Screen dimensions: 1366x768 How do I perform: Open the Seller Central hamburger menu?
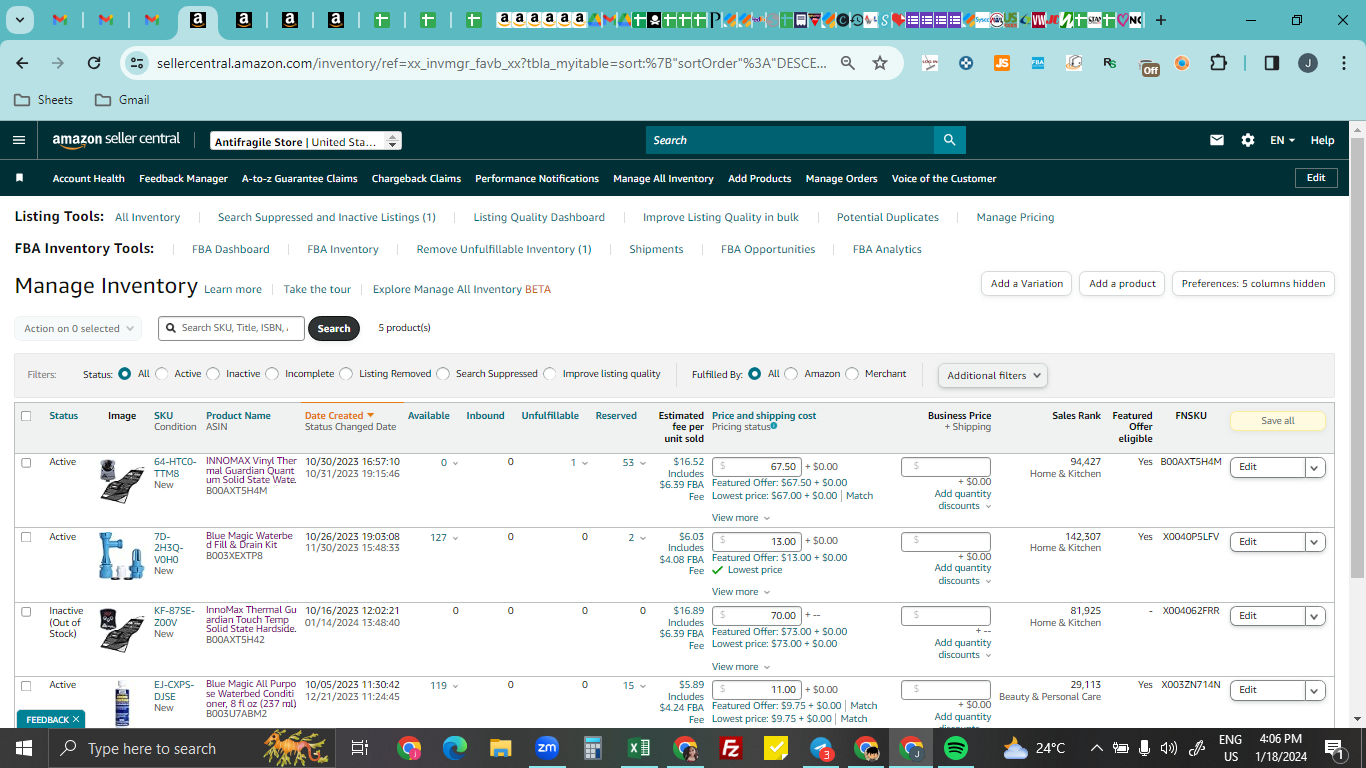pos(19,140)
